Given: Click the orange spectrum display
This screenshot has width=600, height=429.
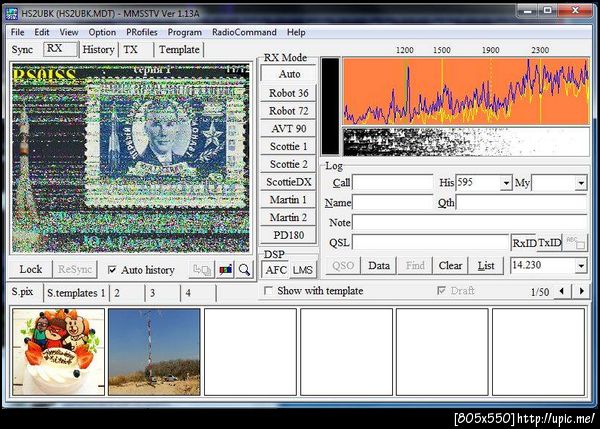Looking at the screenshot, I should click(466, 91).
